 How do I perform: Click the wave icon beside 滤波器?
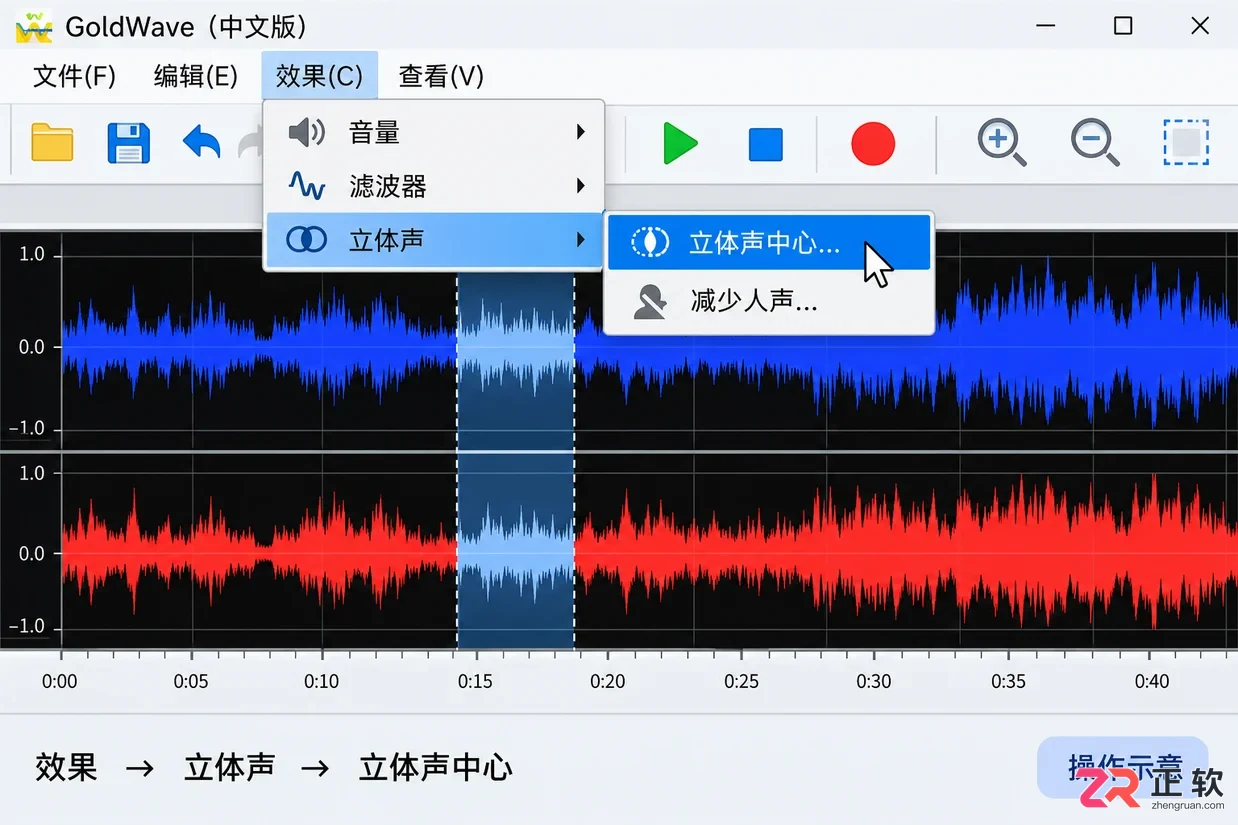pos(306,185)
